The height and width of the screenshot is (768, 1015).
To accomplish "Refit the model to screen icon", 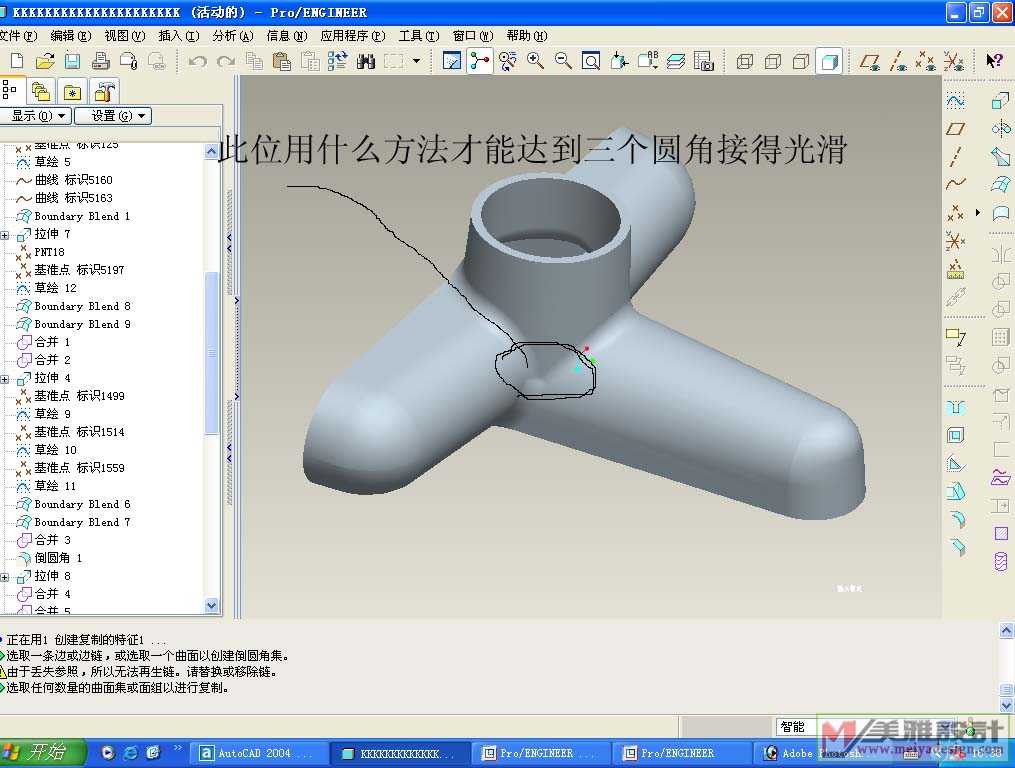I will click(x=590, y=61).
